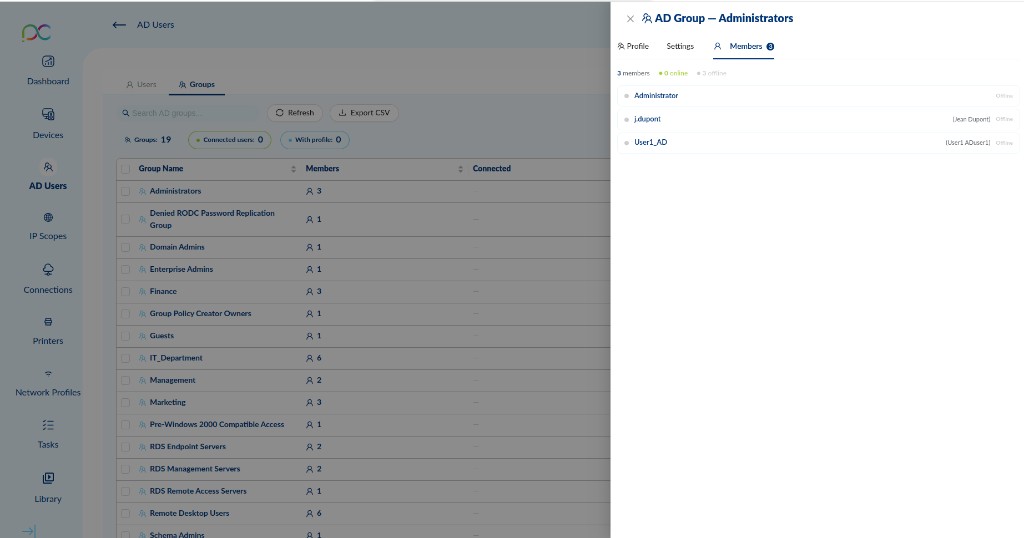Open the RDS Endpoint Servers group
The image size is (1024, 538).
point(187,447)
